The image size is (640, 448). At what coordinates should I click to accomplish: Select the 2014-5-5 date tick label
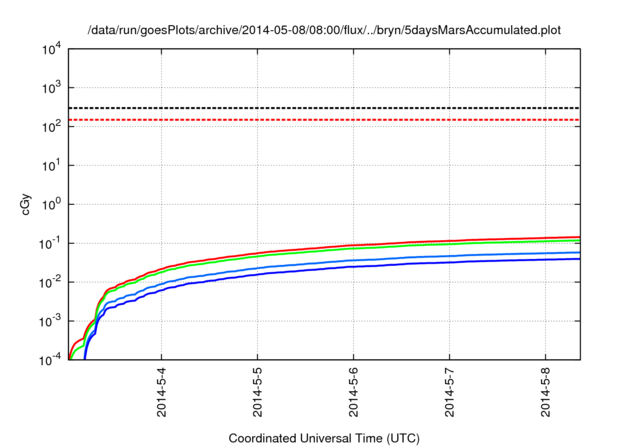(x=258, y=392)
